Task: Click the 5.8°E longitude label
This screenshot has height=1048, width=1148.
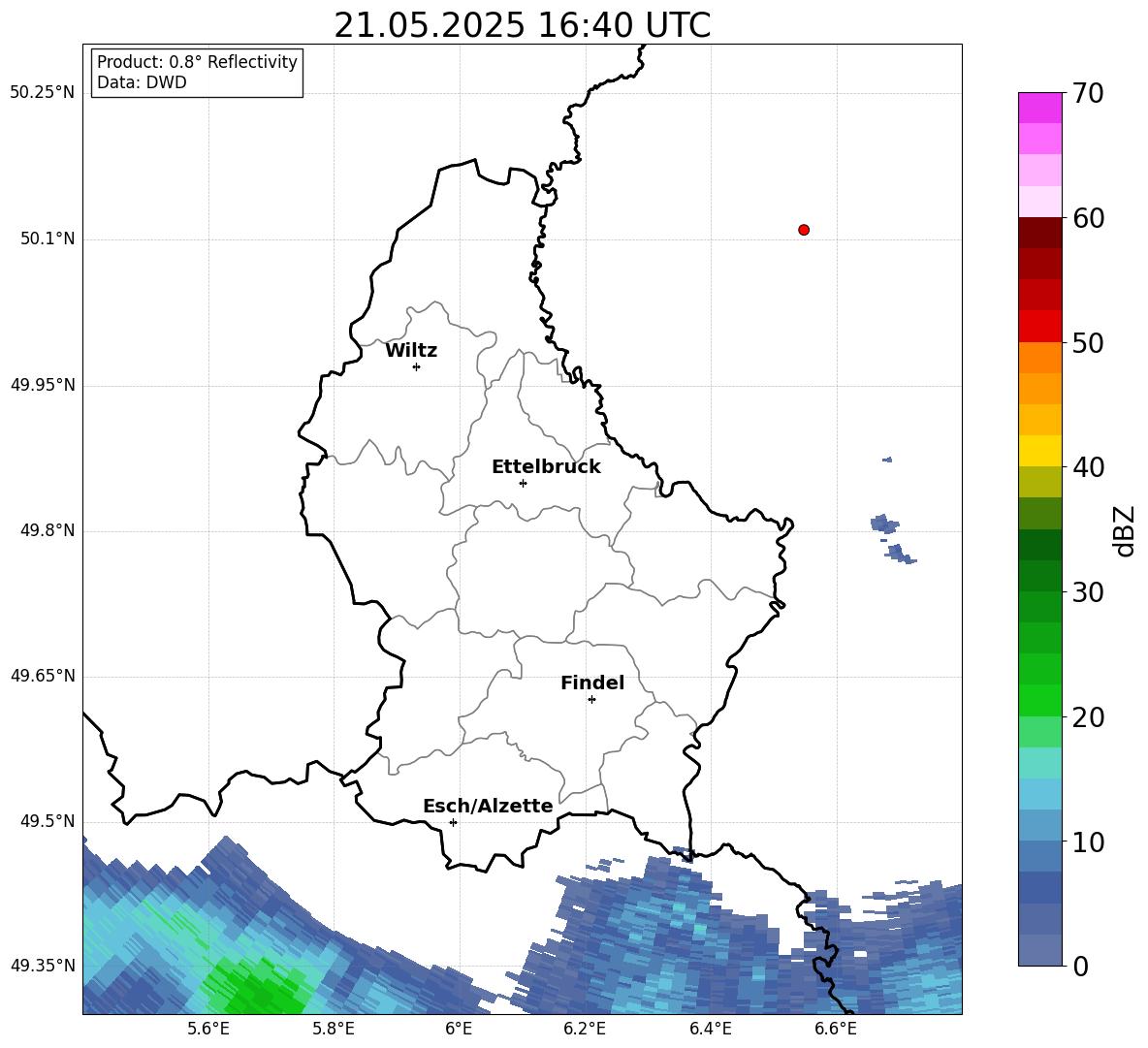Action: point(334,1030)
